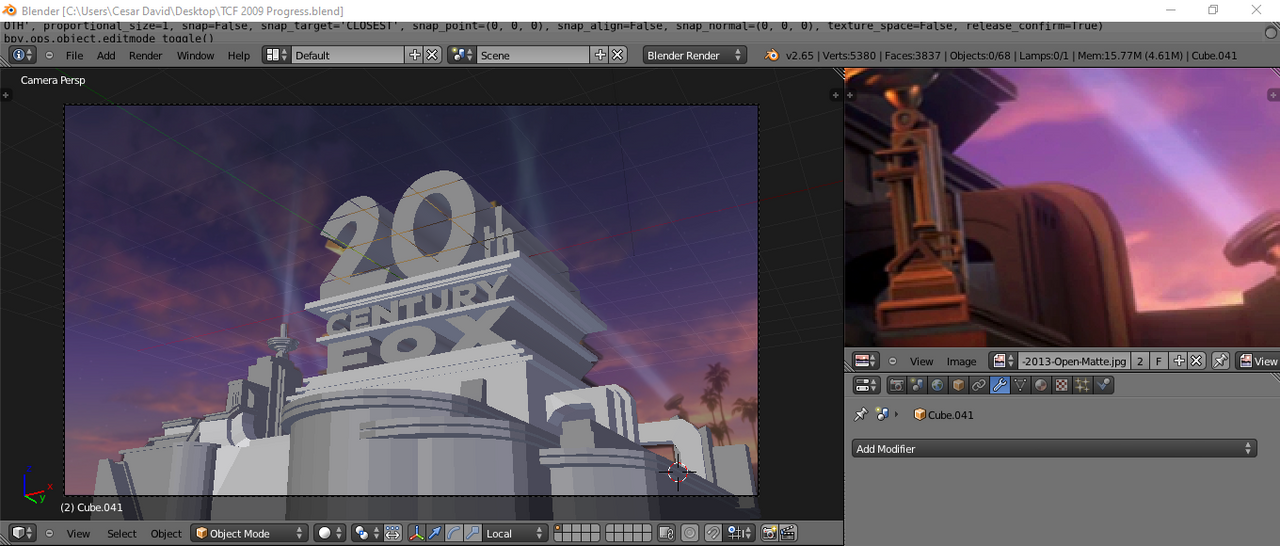
Task: Delete the current Scene with X icon
Action: pyautogui.click(x=617, y=55)
